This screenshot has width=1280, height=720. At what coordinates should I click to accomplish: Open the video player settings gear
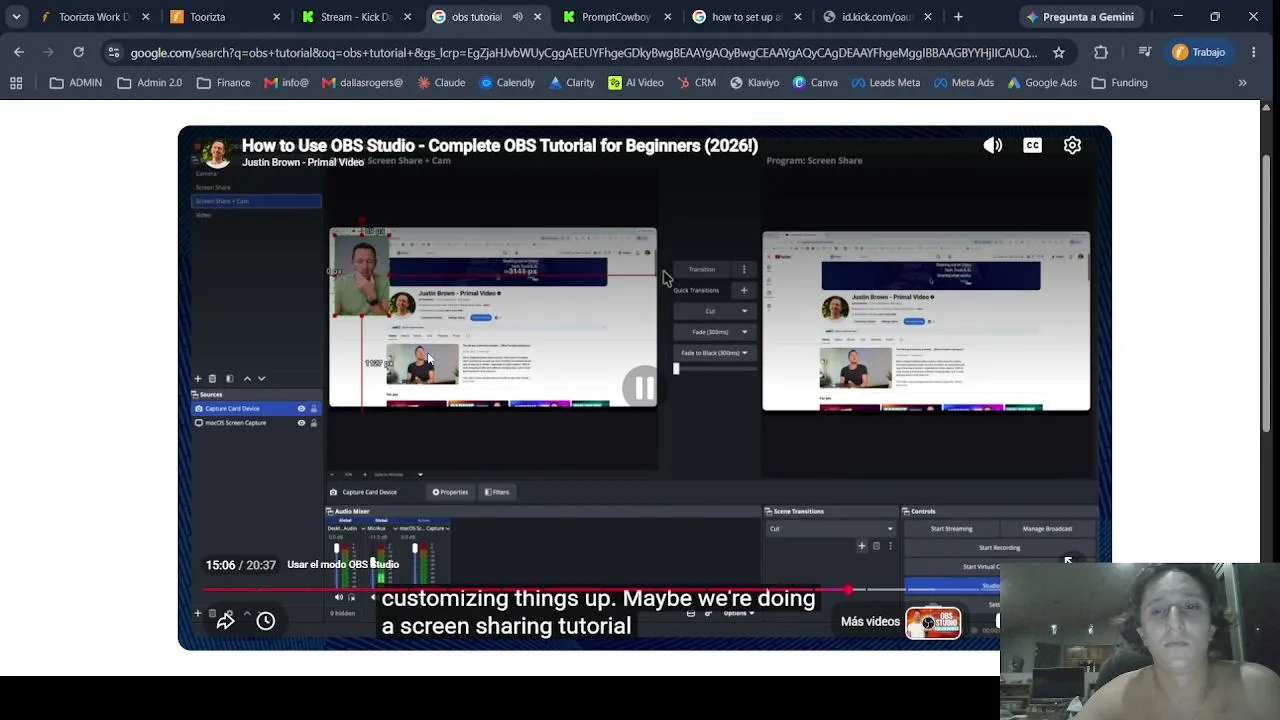[1072, 146]
